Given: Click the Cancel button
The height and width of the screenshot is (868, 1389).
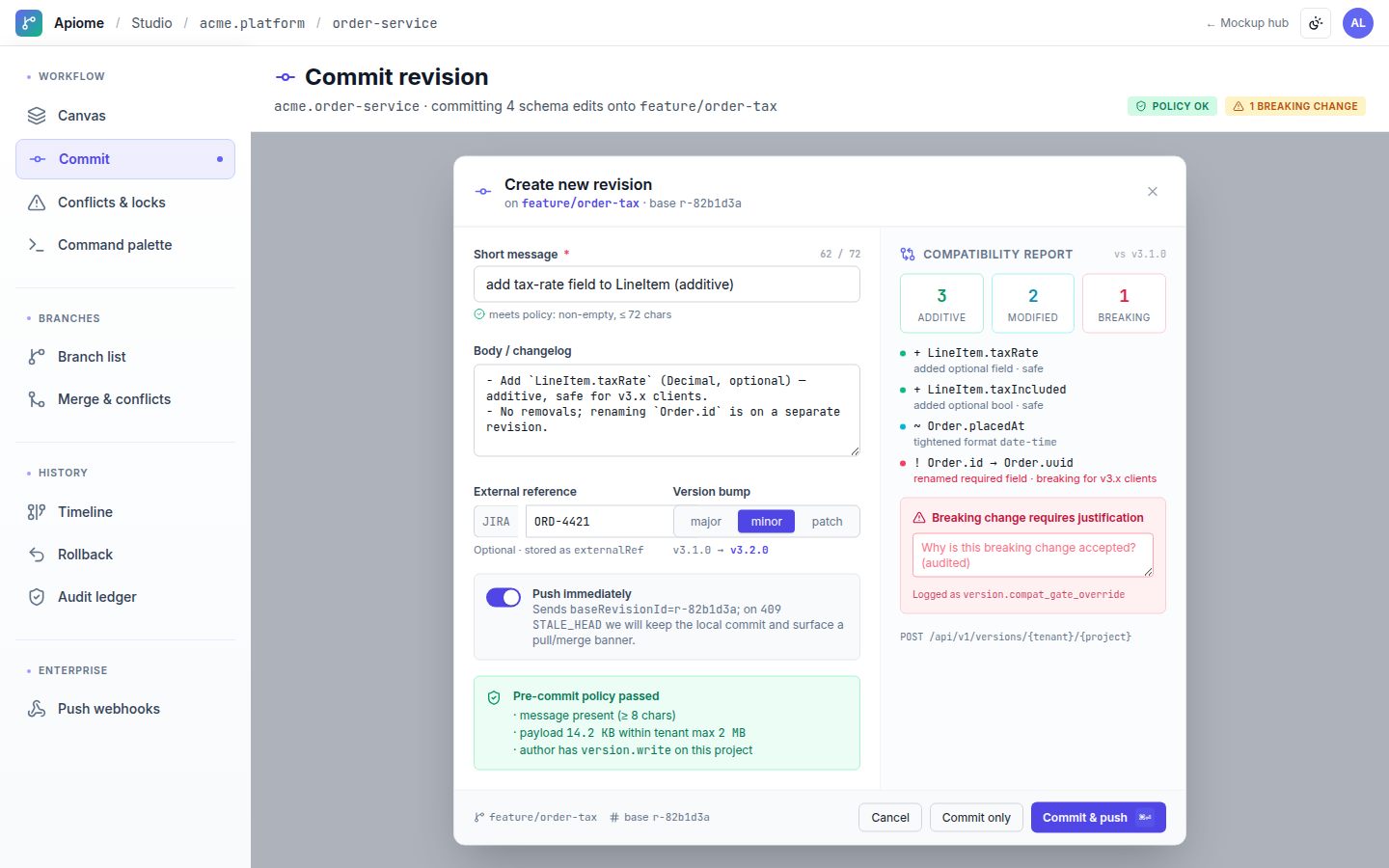Looking at the screenshot, I should 890,818.
